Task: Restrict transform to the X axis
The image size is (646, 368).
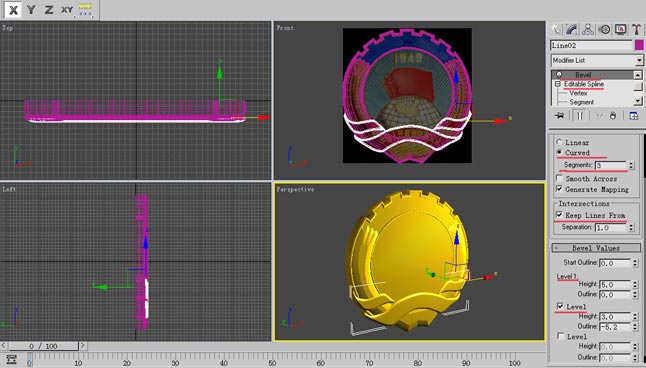Action: (13, 9)
